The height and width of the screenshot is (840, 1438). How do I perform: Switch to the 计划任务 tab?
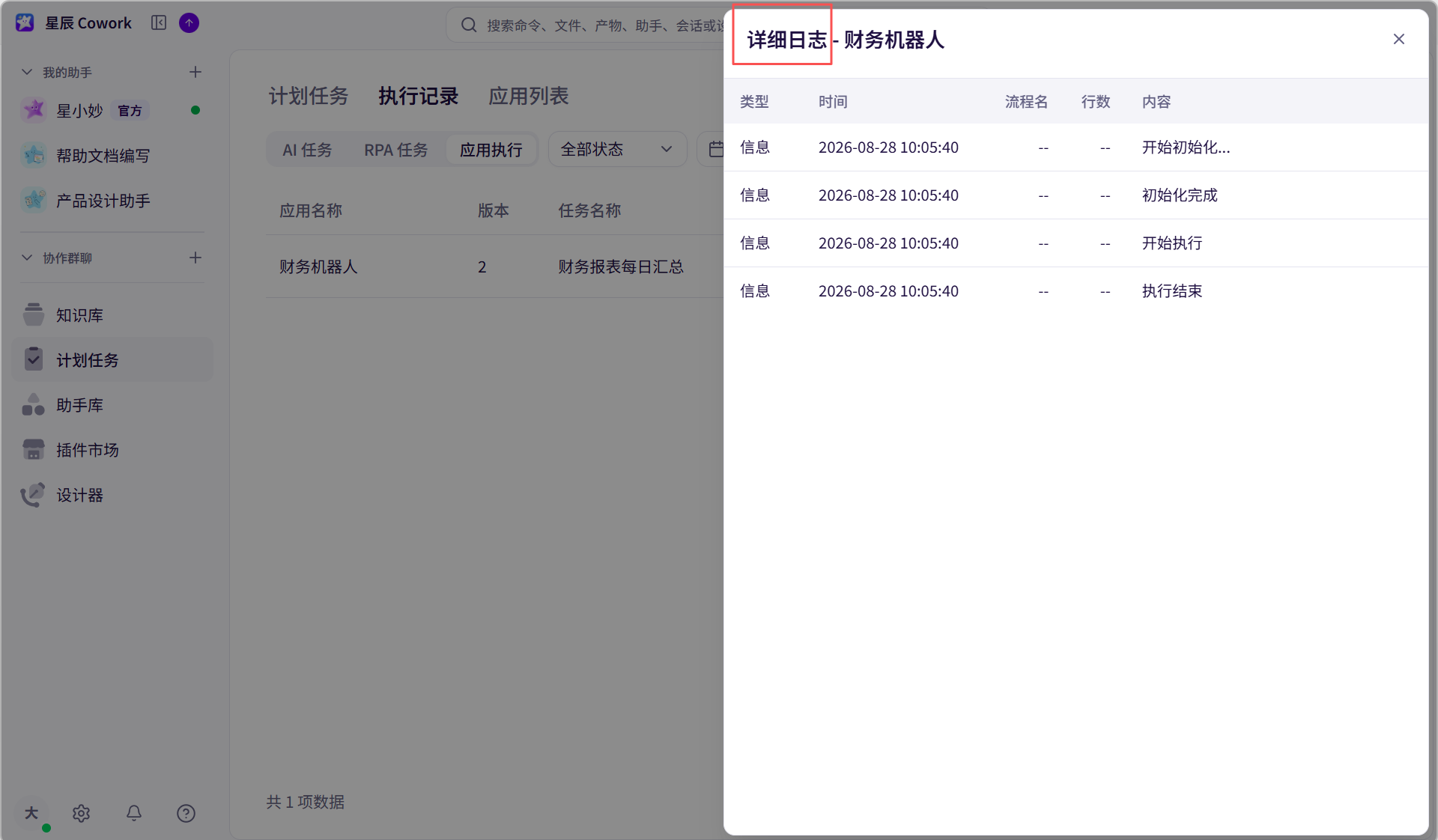309,96
